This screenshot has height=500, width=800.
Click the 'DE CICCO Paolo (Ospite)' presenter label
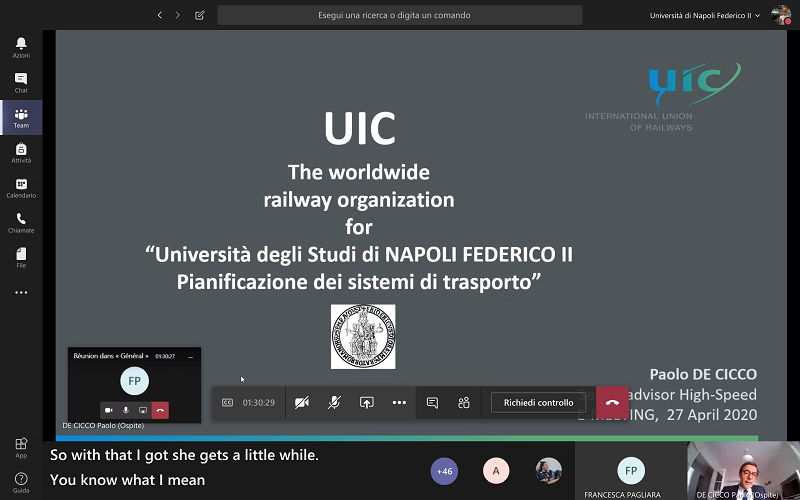(103, 426)
